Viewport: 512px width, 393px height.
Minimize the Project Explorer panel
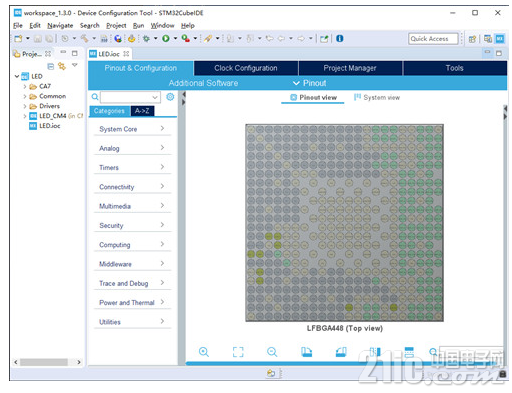coord(63,53)
